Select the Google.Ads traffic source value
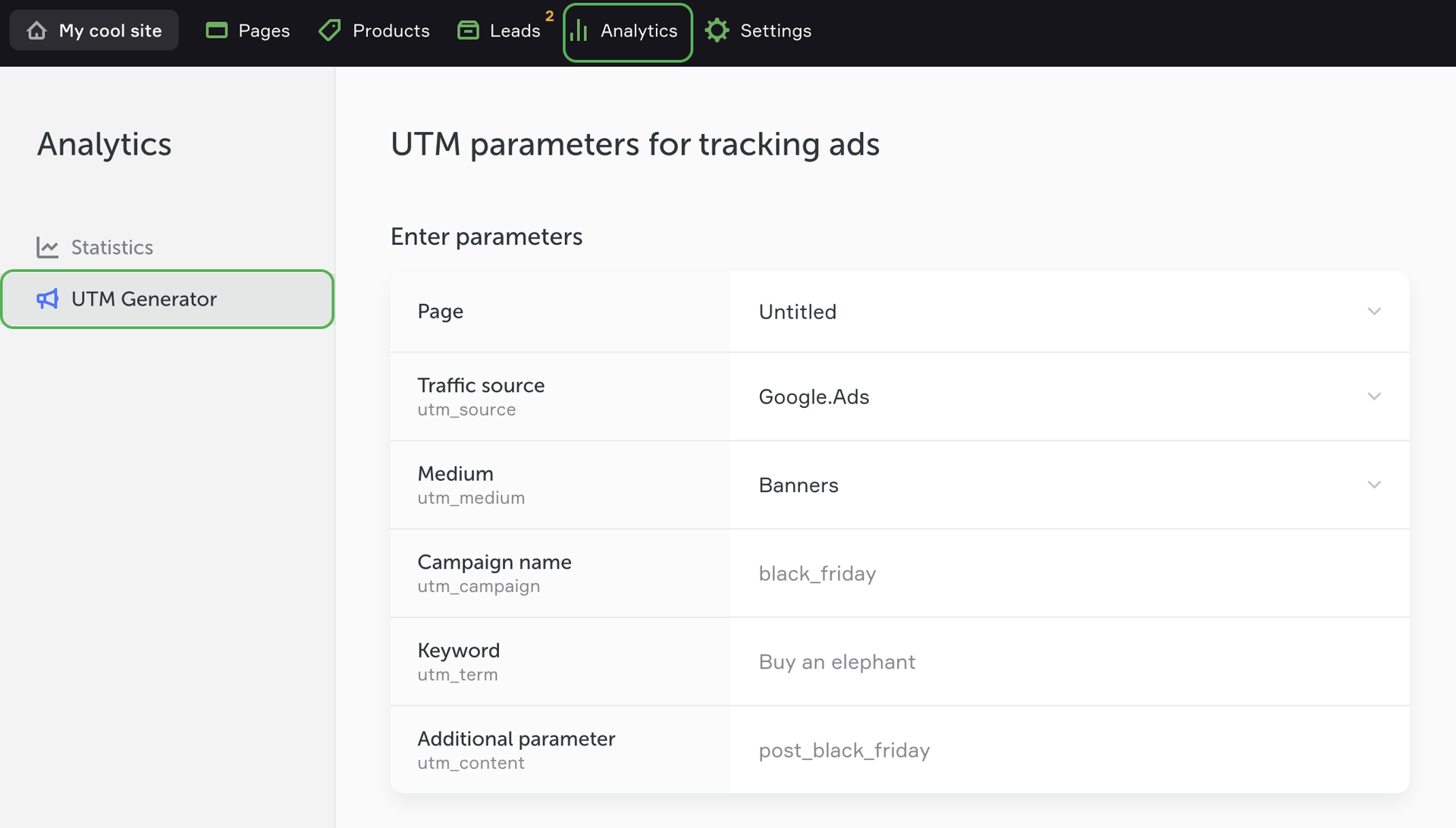The image size is (1456, 828). pos(814,397)
